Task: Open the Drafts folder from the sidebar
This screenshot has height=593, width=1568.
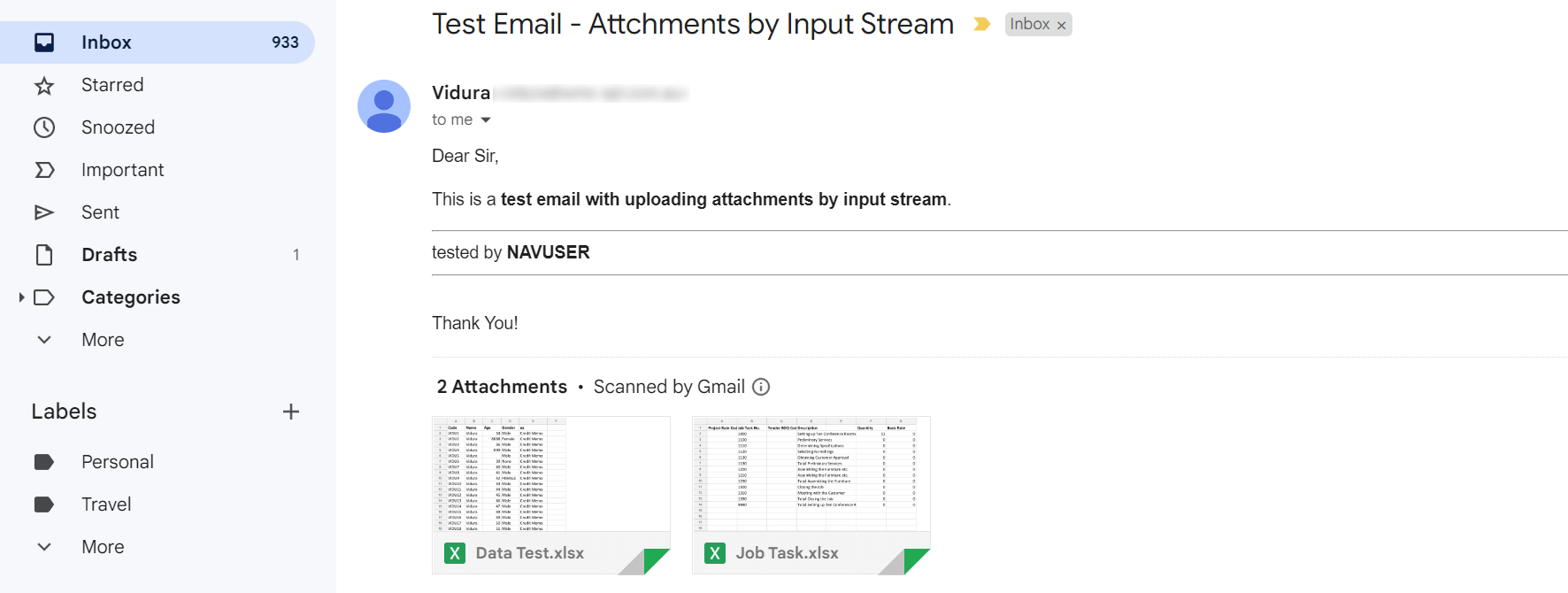Action: tap(109, 254)
